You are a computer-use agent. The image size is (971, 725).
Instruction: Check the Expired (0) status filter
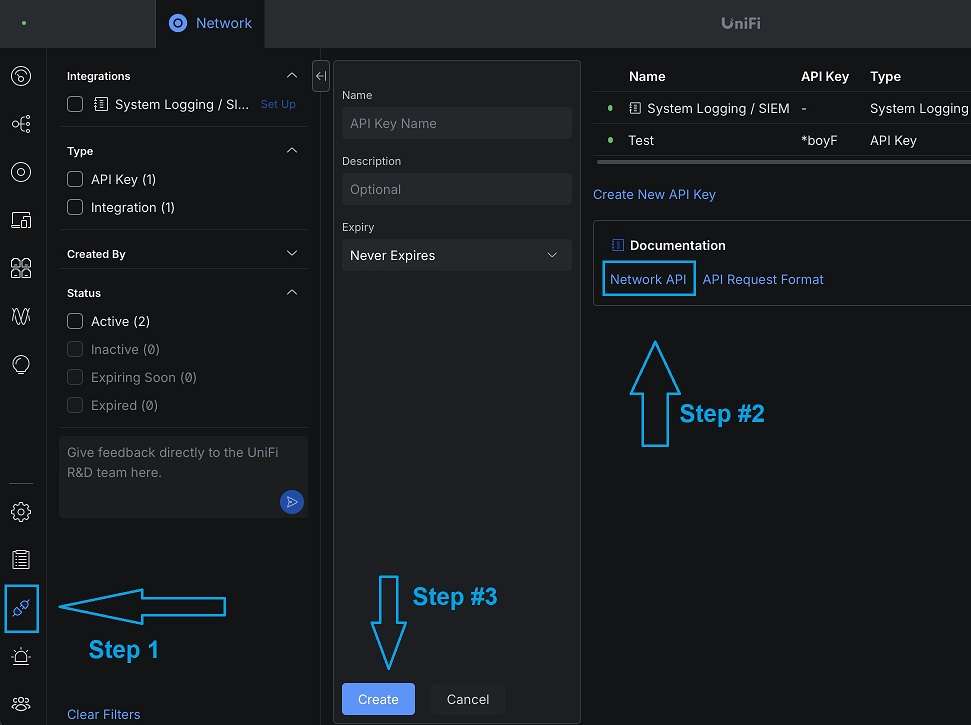[75, 406]
